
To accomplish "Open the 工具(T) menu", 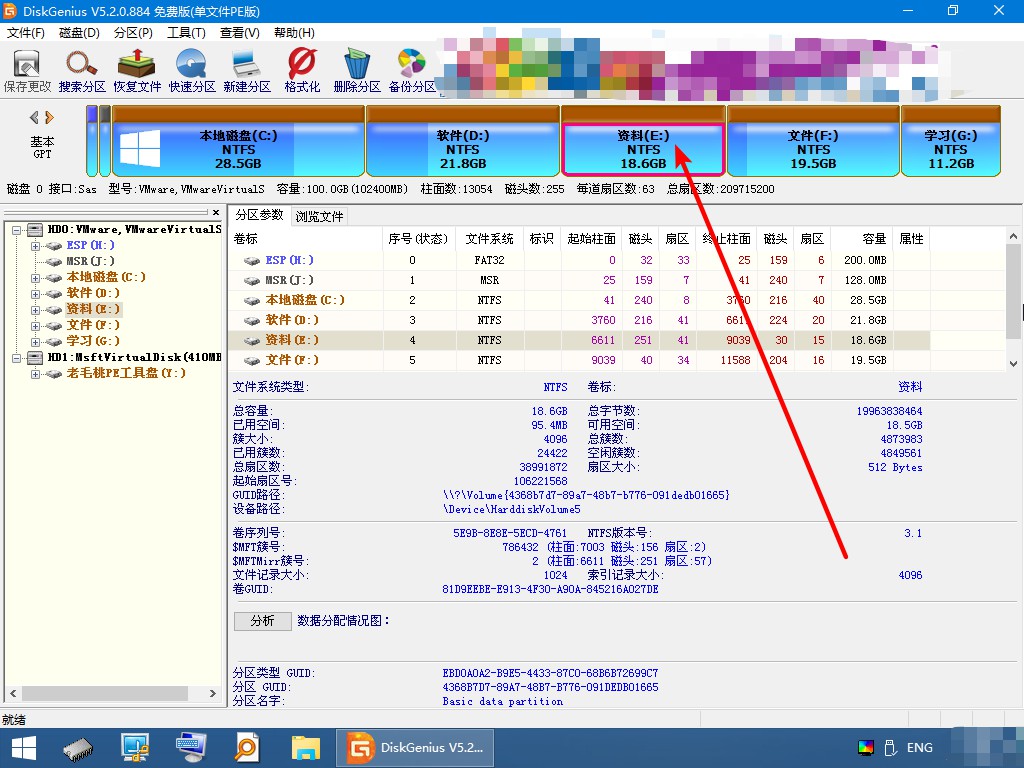I will click(186, 33).
